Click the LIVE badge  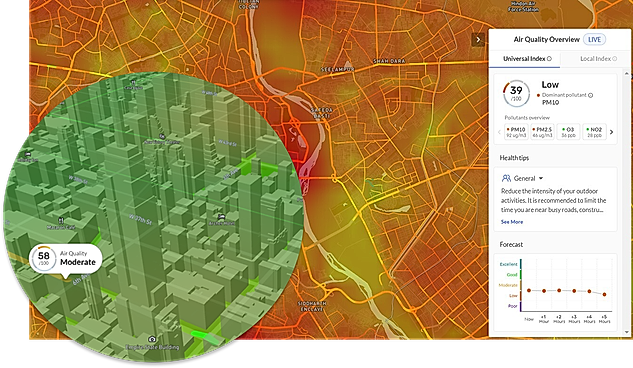(594, 40)
